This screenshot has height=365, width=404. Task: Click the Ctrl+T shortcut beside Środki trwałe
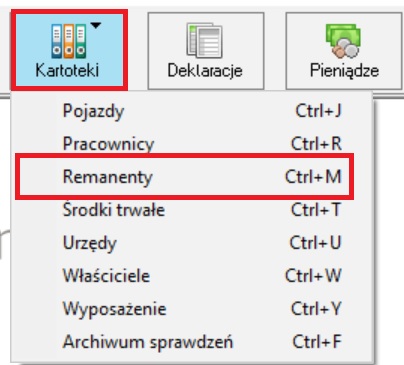coord(316,210)
